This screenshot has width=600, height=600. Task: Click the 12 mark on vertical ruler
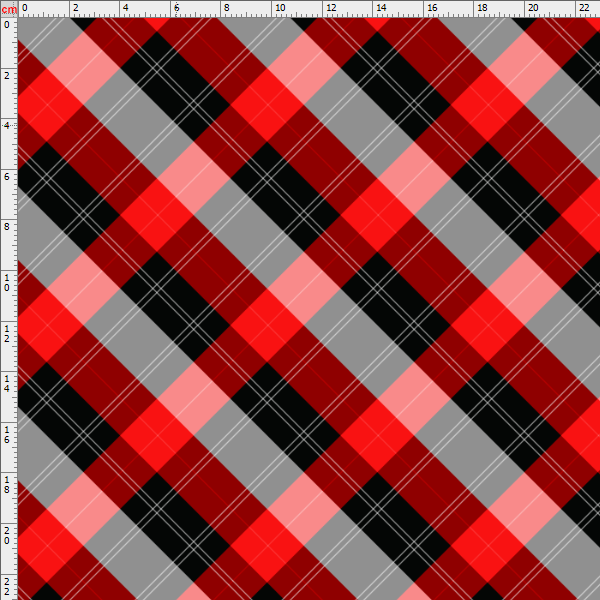(x=7, y=333)
